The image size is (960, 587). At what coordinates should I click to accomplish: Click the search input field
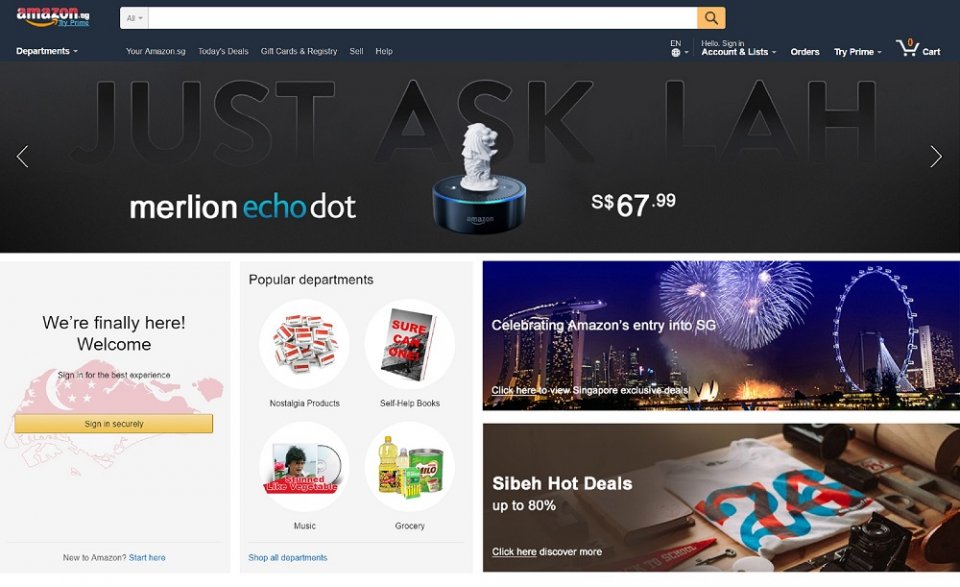pyautogui.click(x=422, y=18)
